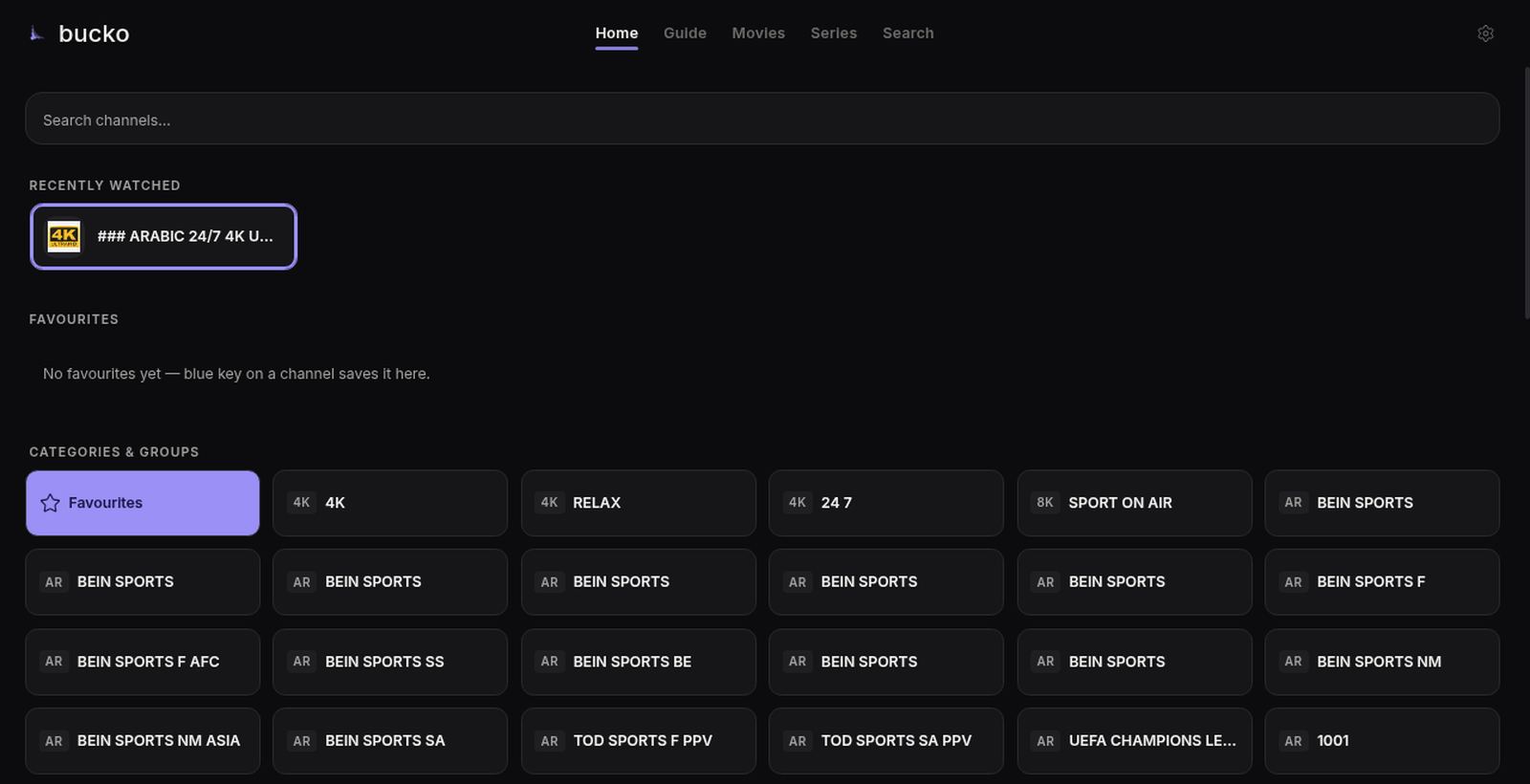The image size is (1530, 784).
Task: Open the Guide tab
Action: click(x=685, y=33)
